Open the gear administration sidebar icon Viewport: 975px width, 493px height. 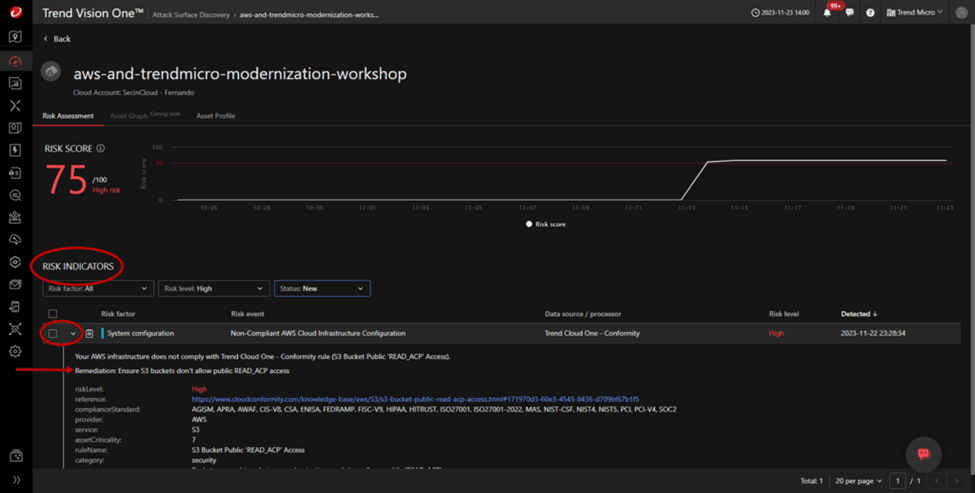tap(16, 351)
